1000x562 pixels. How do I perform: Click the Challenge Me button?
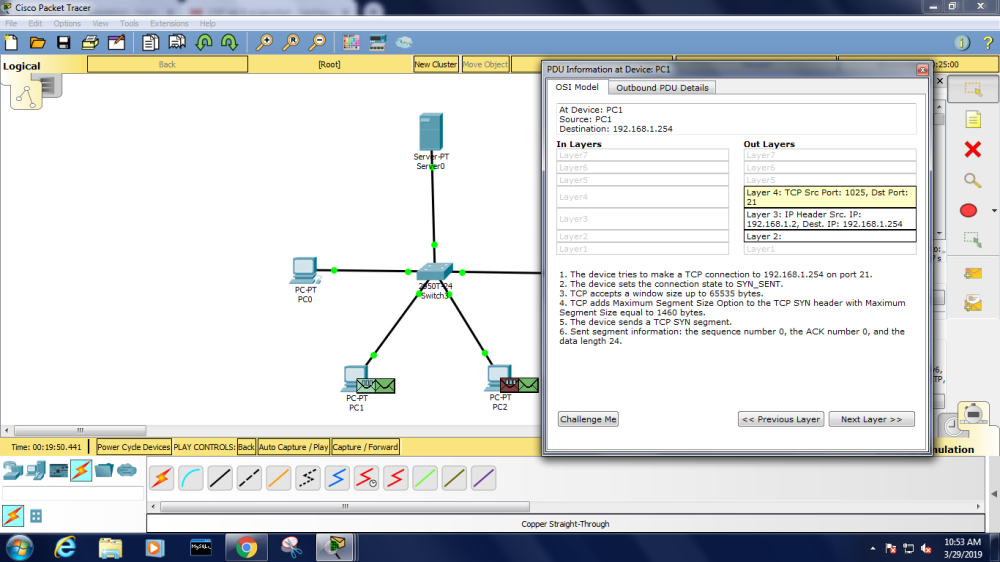(588, 419)
